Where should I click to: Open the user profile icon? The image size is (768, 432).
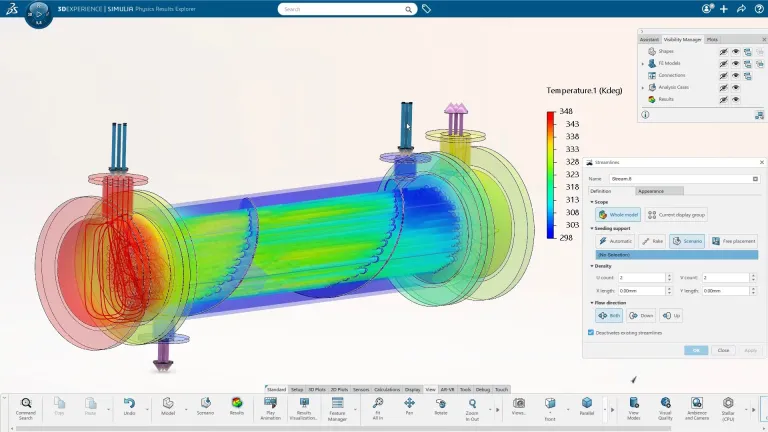coord(707,9)
